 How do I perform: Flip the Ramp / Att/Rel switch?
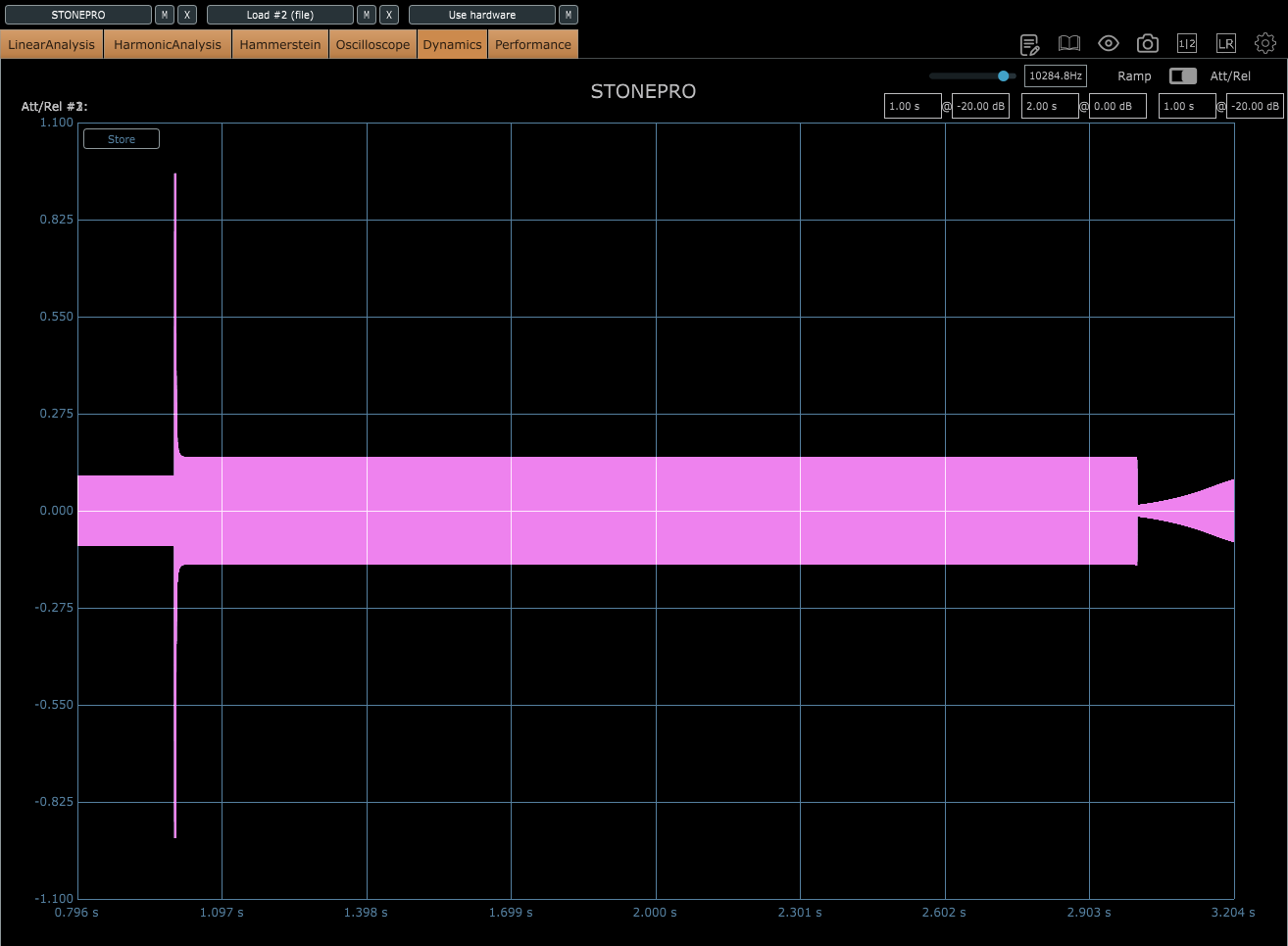(x=1182, y=75)
